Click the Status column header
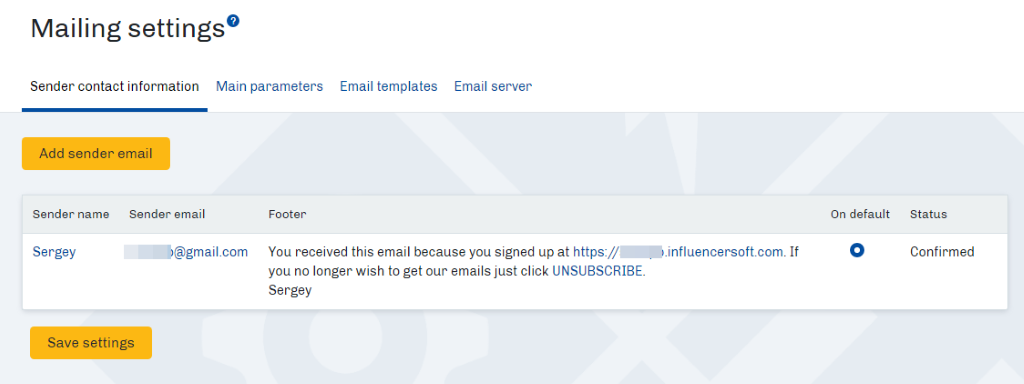The image size is (1024, 384). click(928, 214)
